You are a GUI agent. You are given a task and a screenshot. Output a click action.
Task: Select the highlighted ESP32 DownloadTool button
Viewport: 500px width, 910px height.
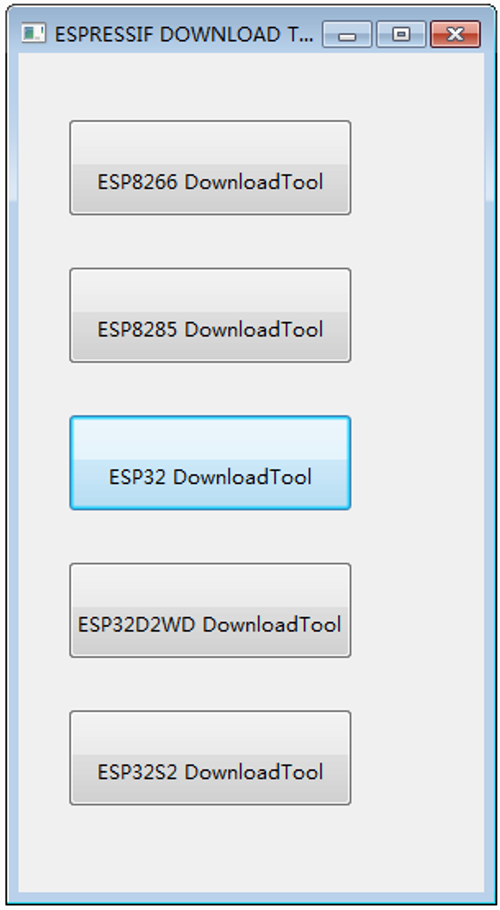point(210,463)
